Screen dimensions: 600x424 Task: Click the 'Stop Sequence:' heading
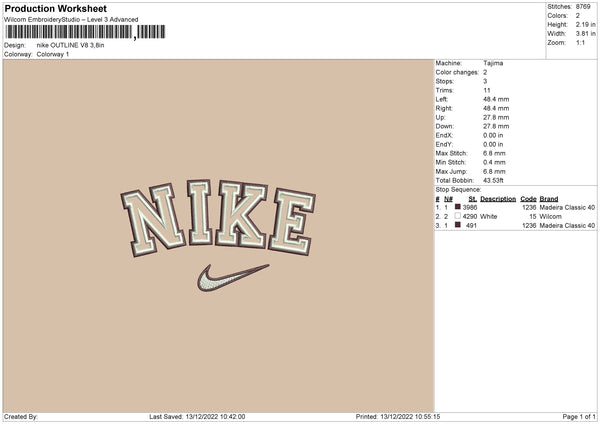(x=458, y=190)
